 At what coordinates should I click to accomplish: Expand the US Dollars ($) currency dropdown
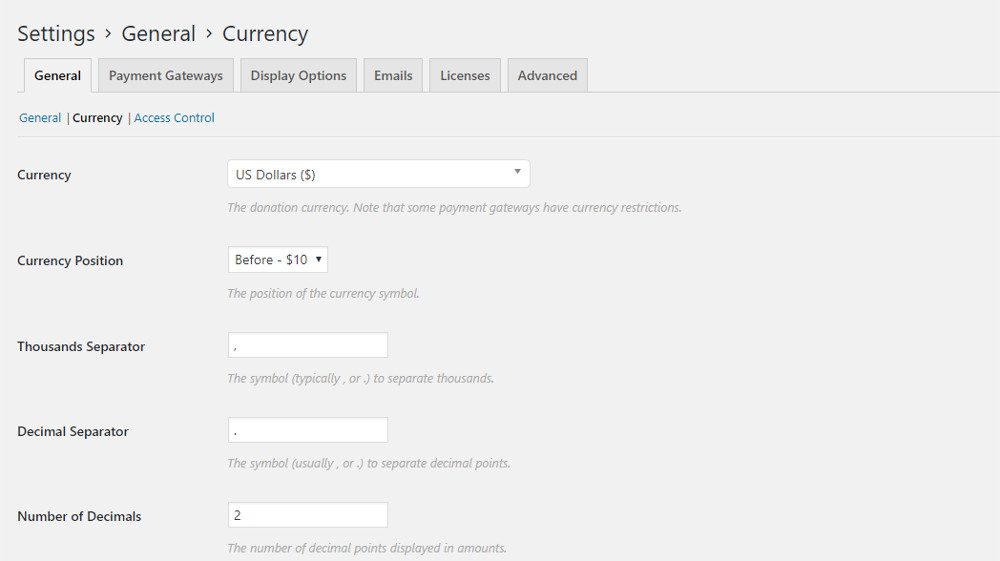[x=378, y=174]
